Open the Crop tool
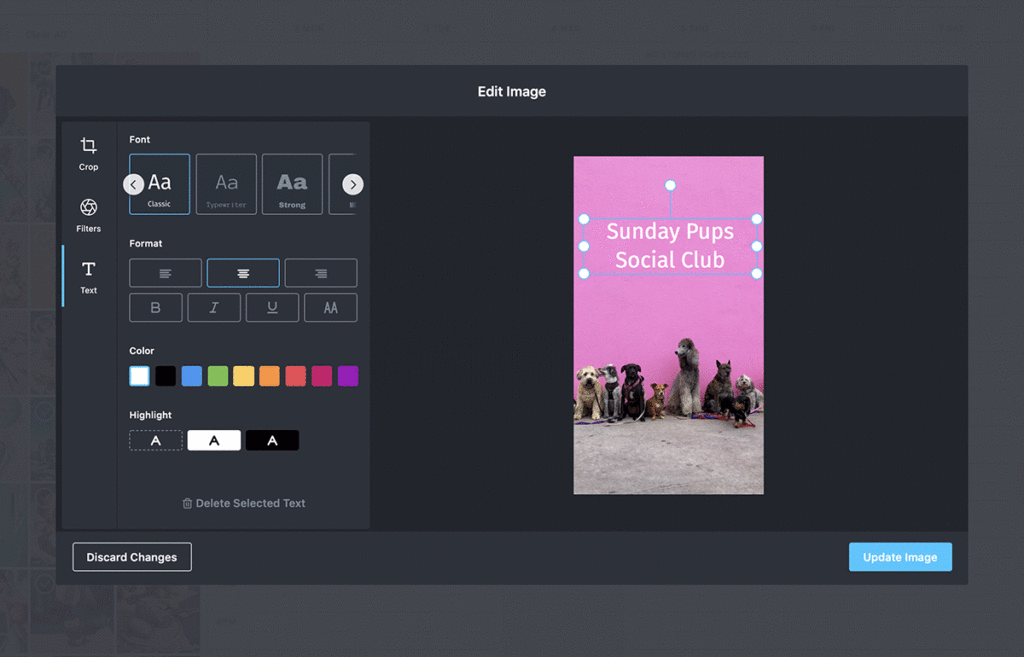This screenshot has height=657, width=1024. (88, 154)
